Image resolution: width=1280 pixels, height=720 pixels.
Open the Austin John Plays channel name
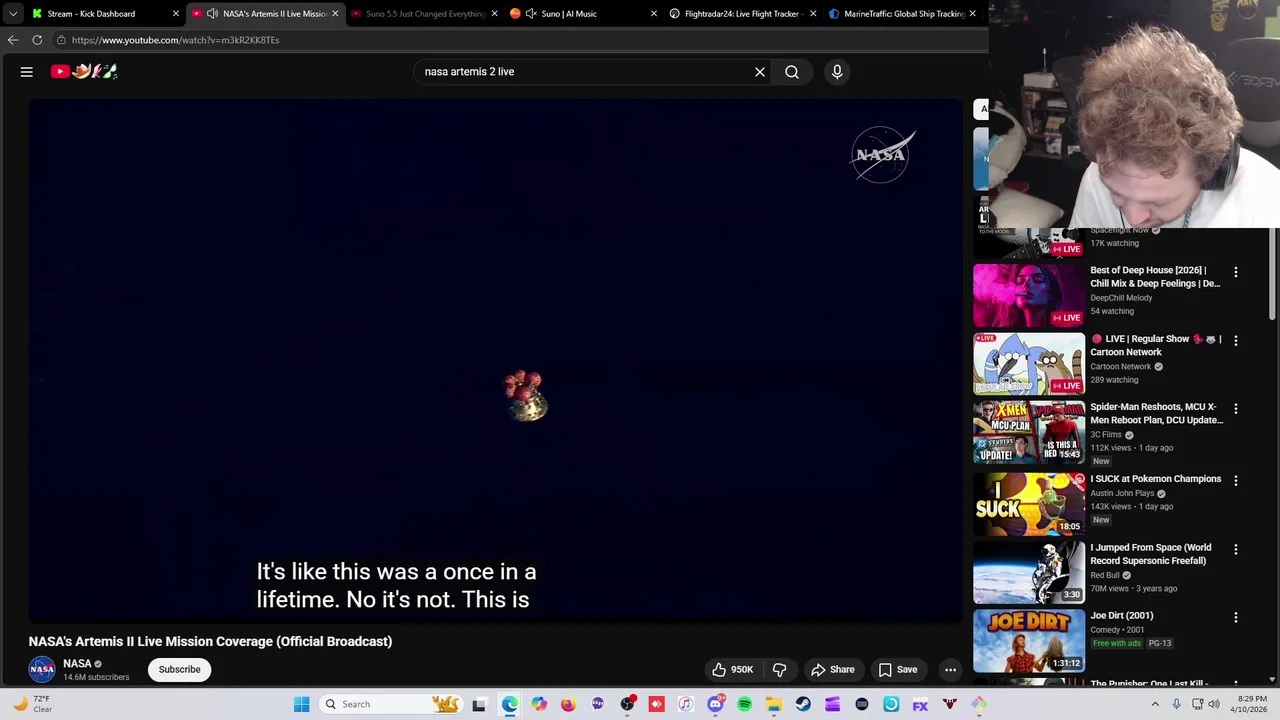[1121, 494]
